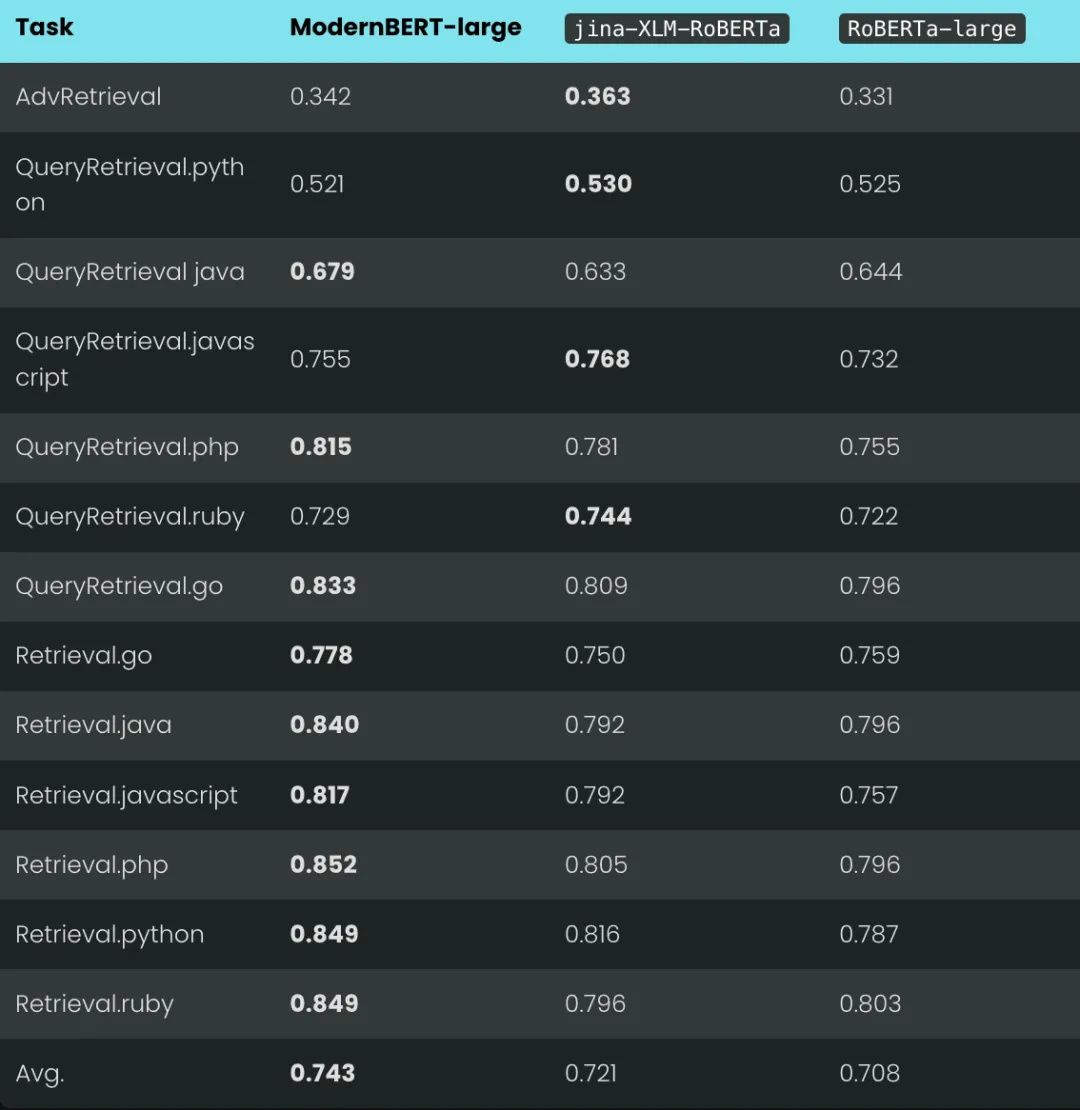Image resolution: width=1080 pixels, height=1110 pixels.
Task: Click the jina-XLM-RoBERTa header label
Action: (x=677, y=29)
